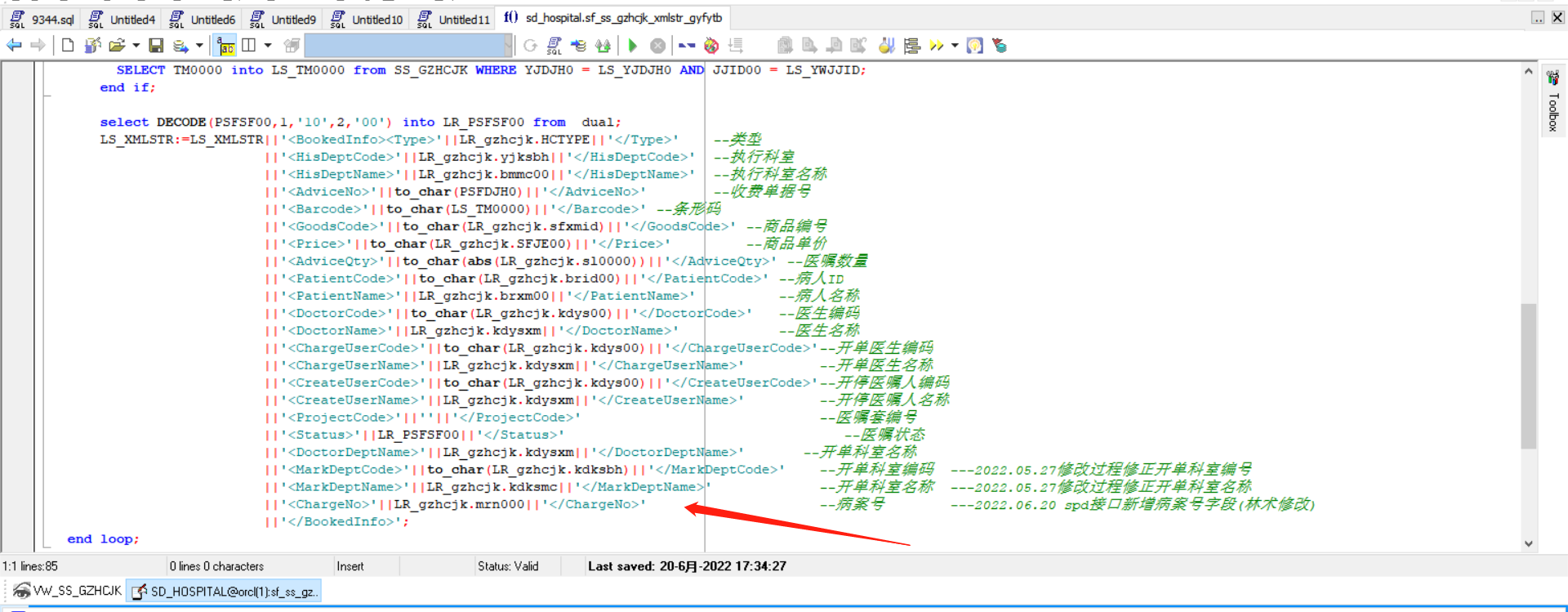Click the red crossed-circle icon in the toolbar

coord(711,46)
